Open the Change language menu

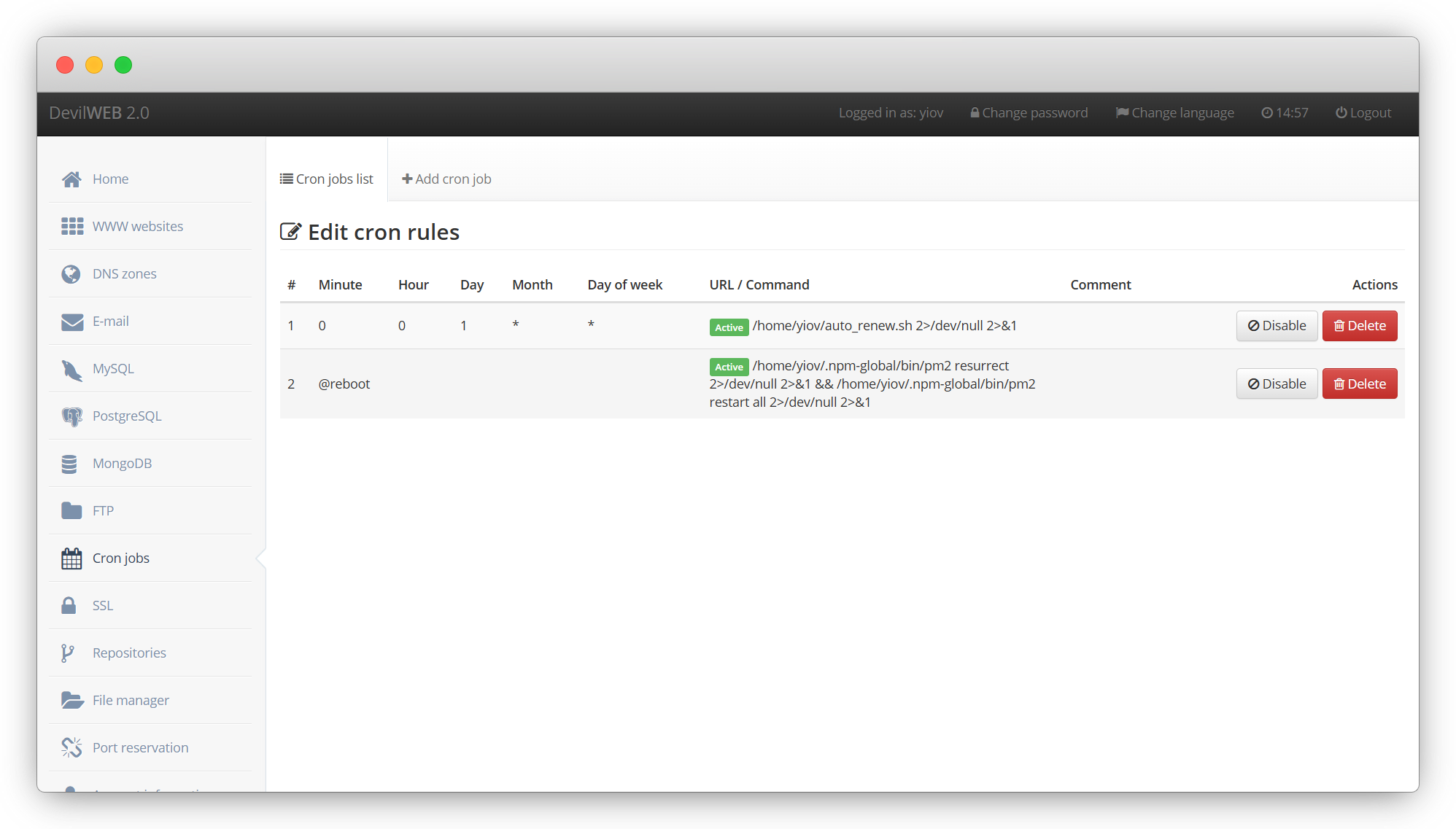[x=1174, y=113]
